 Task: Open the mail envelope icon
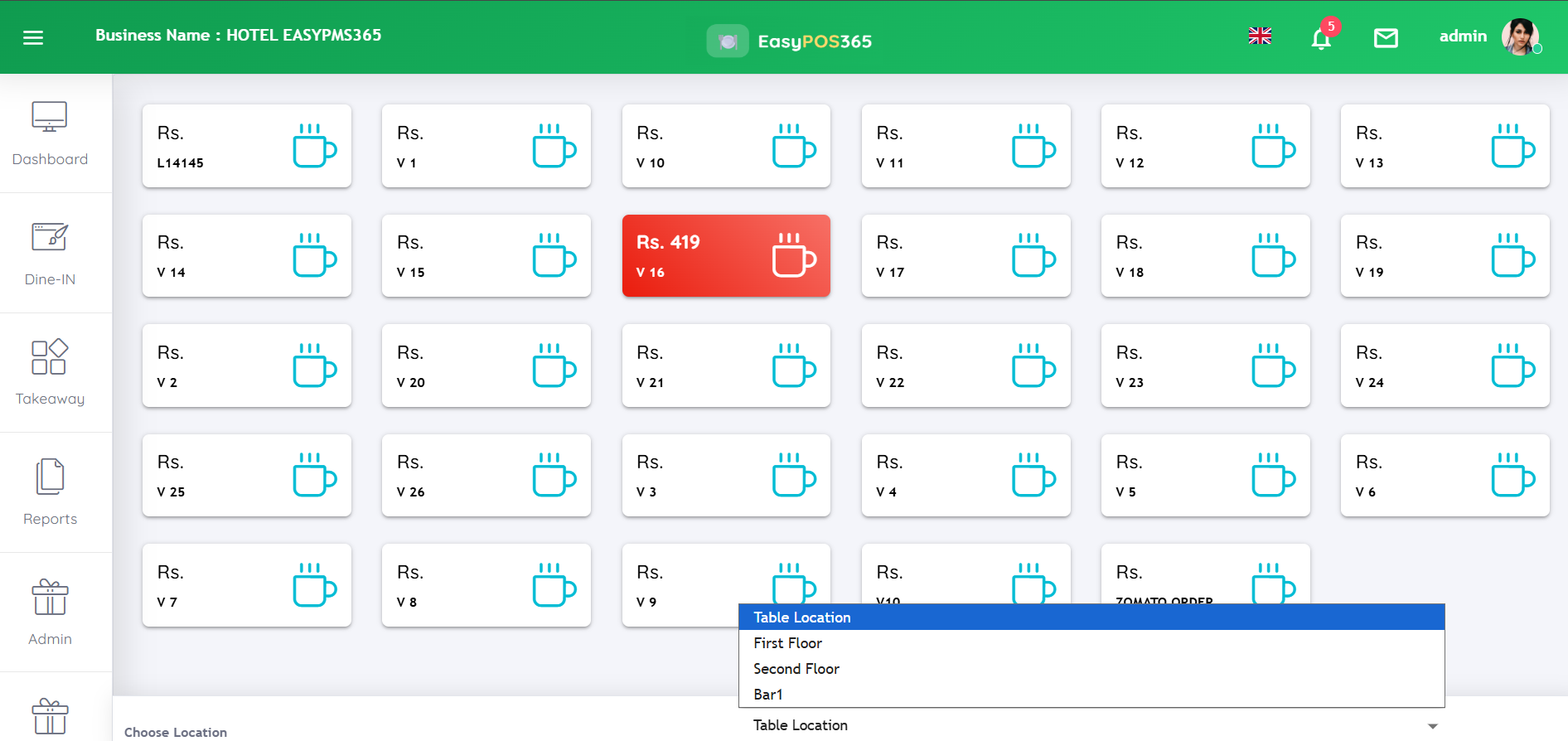click(x=1386, y=37)
